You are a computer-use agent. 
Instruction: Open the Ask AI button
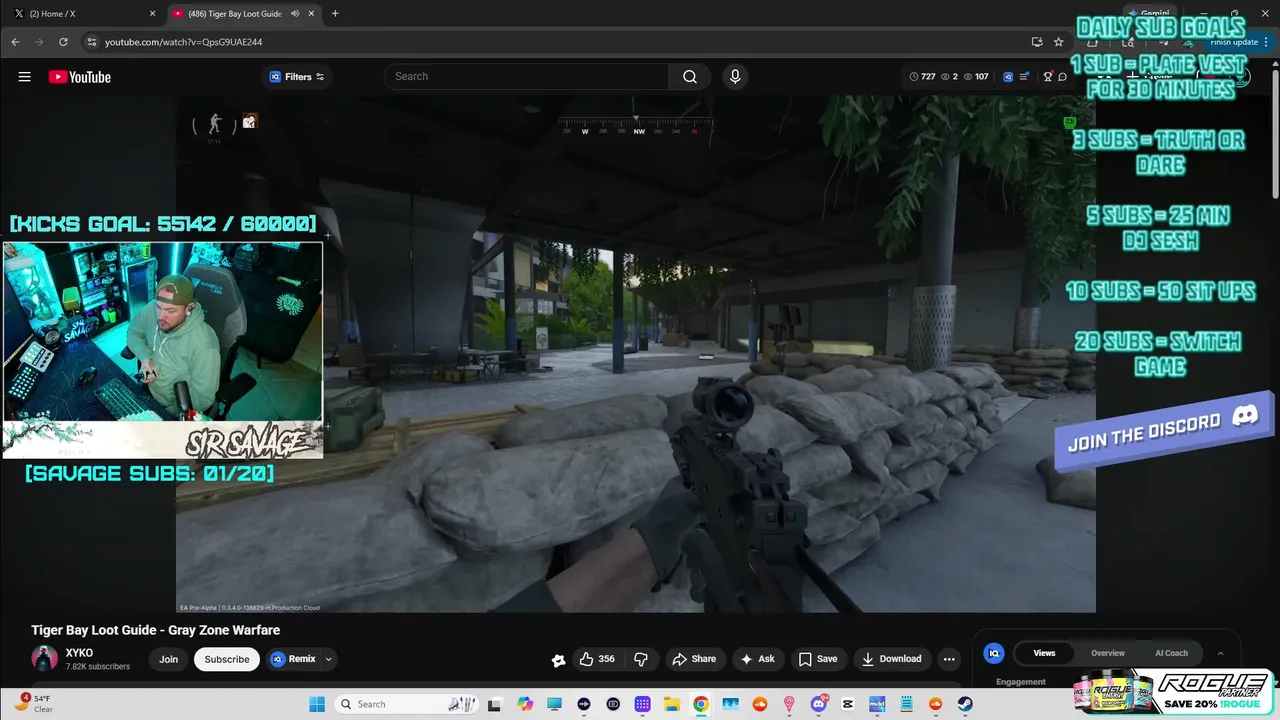tap(757, 659)
